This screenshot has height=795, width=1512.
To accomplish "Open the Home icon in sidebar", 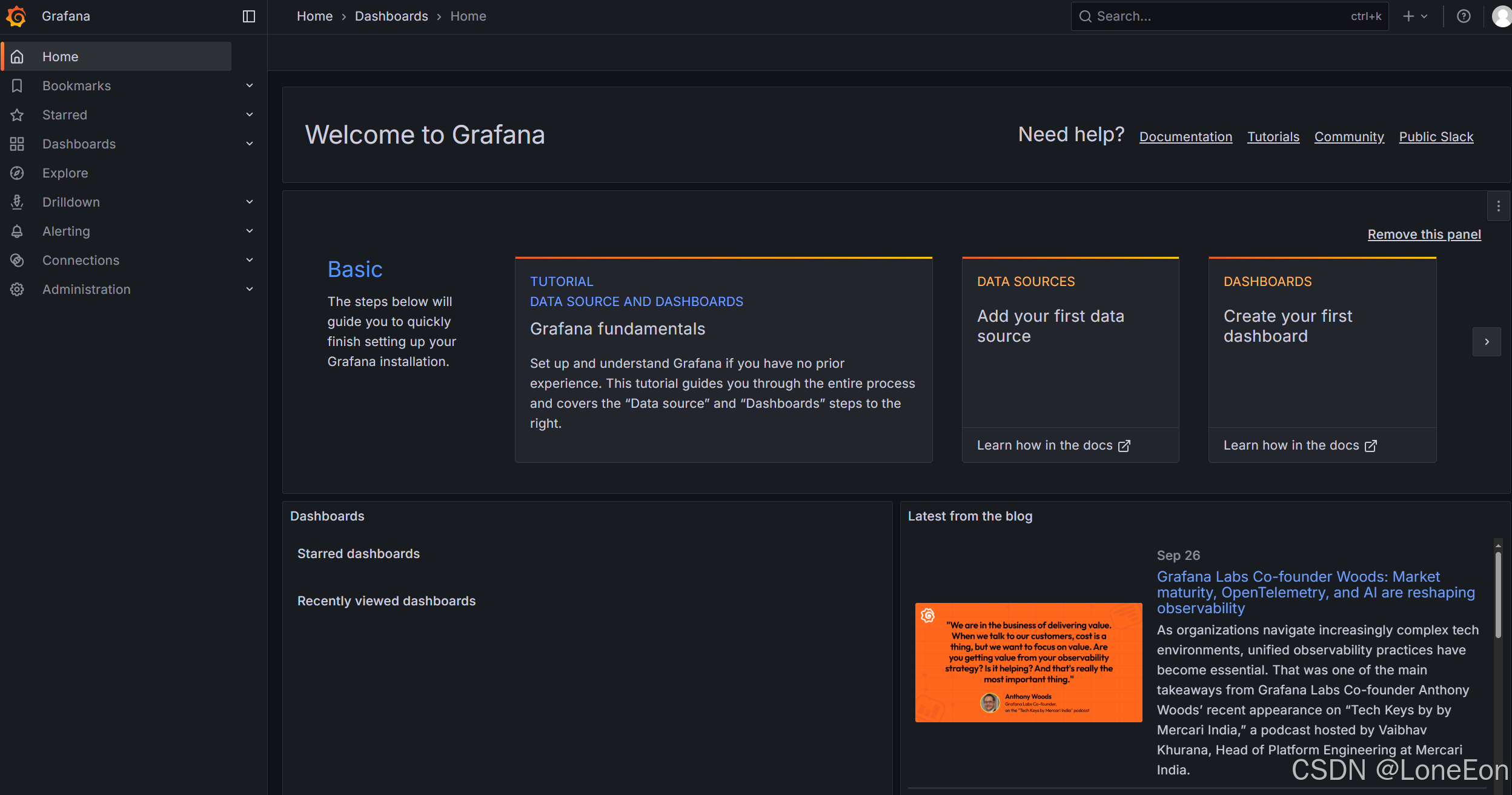I will point(18,56).
